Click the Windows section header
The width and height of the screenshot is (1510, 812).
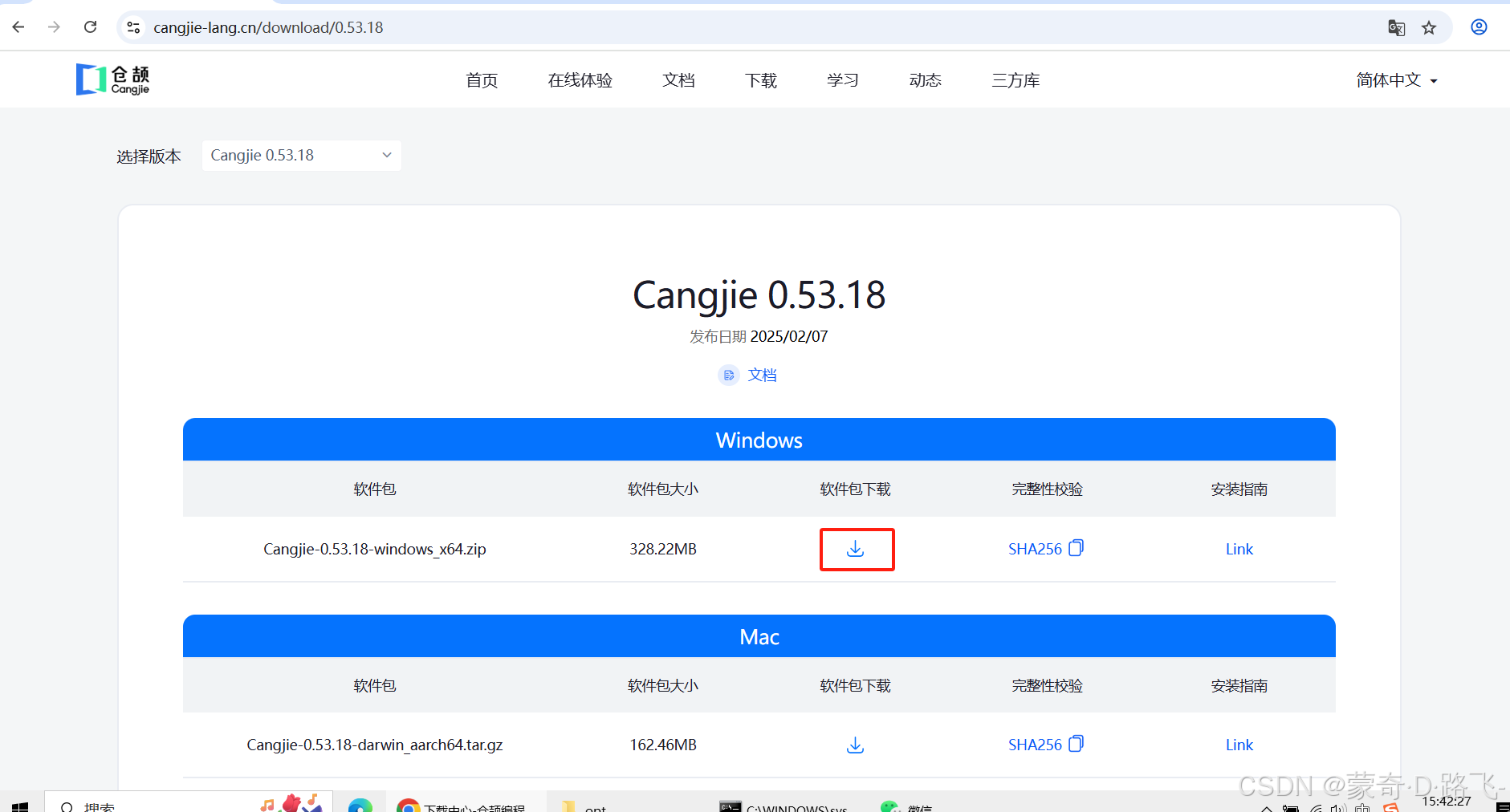(759, 440)
